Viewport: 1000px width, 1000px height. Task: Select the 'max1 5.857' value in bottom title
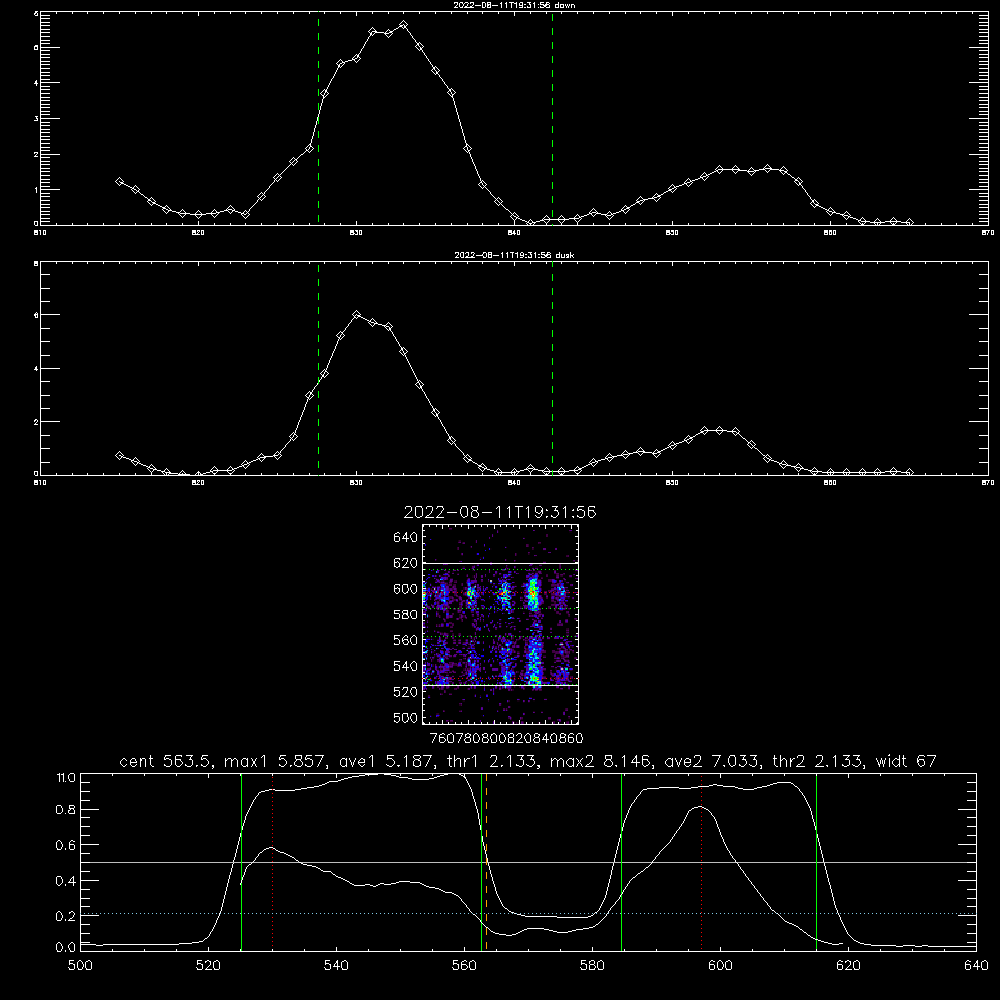[x=272, y=761]
